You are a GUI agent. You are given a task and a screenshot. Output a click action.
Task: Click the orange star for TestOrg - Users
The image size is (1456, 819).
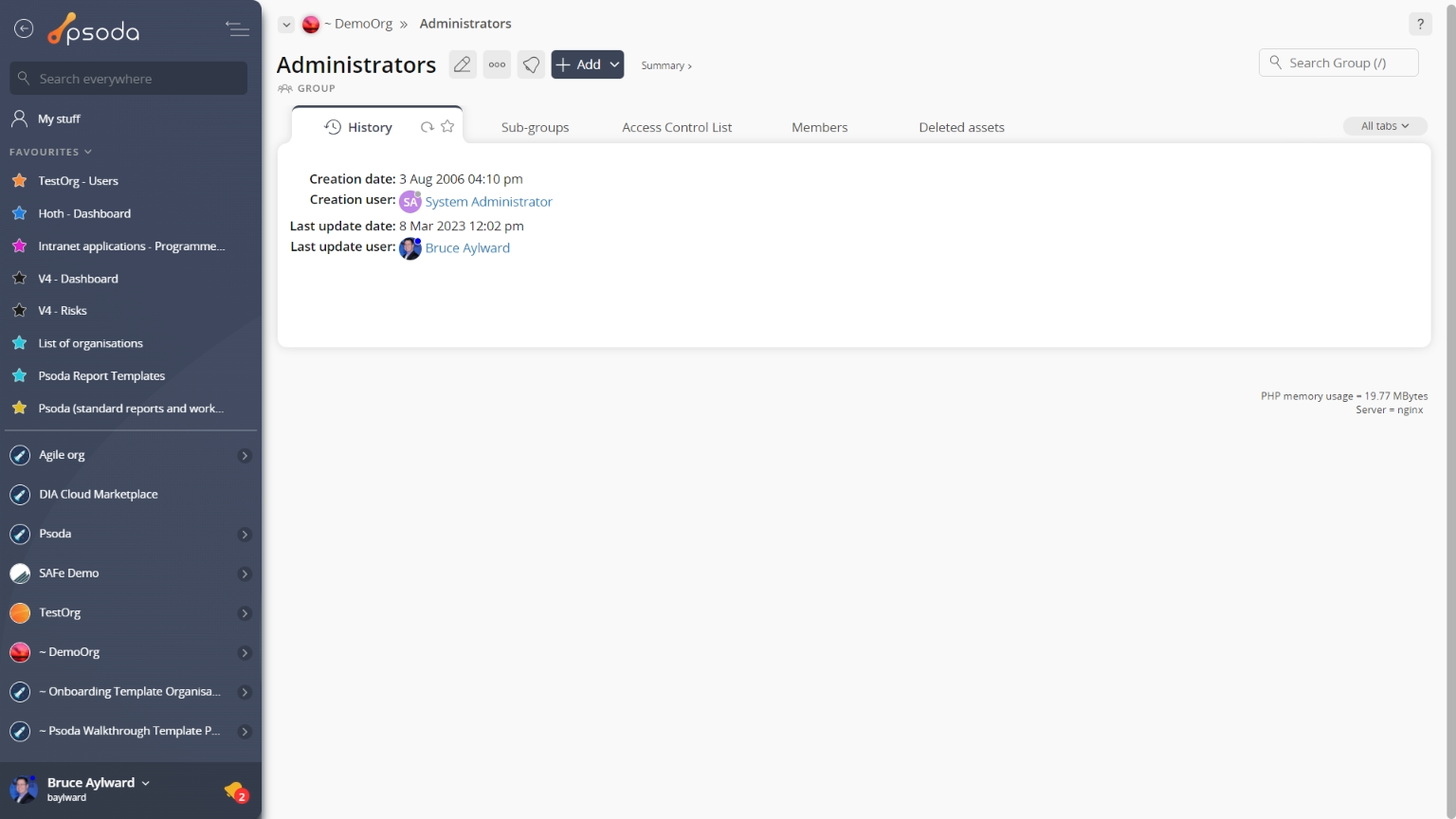click(19, 180)
